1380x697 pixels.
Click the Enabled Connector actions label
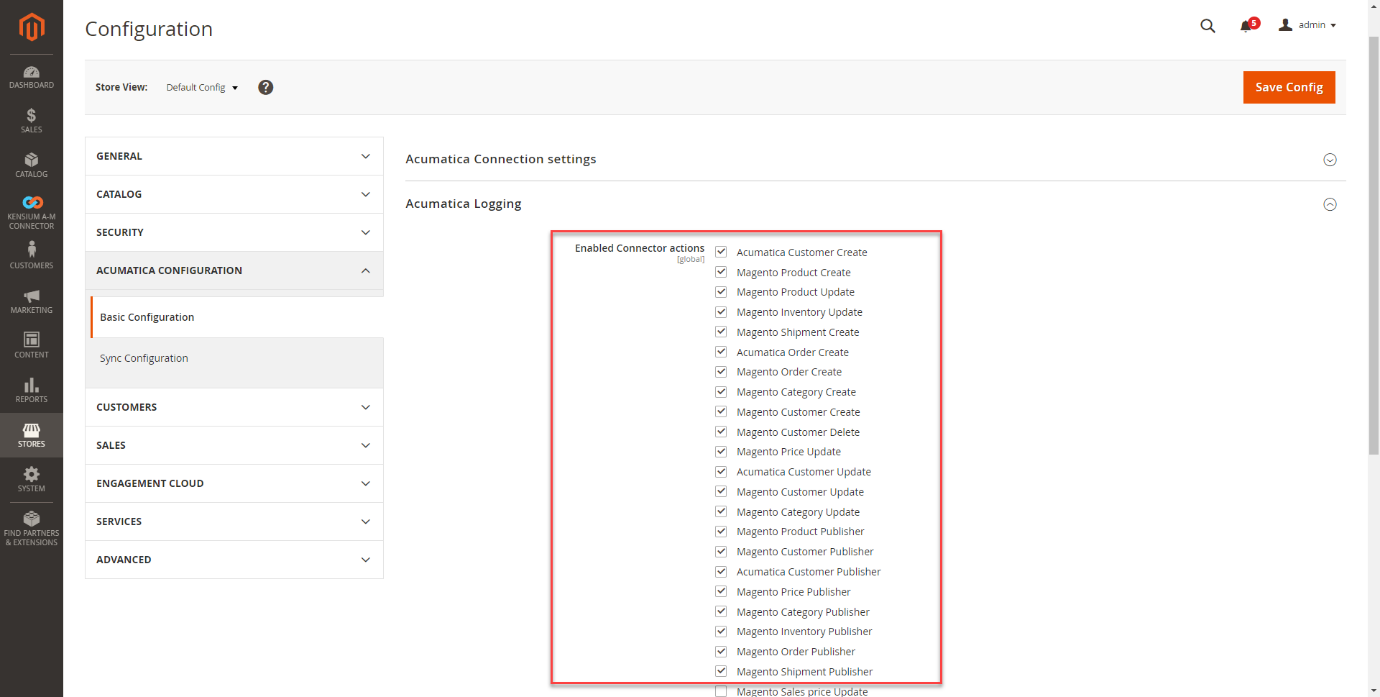(639, 248)
